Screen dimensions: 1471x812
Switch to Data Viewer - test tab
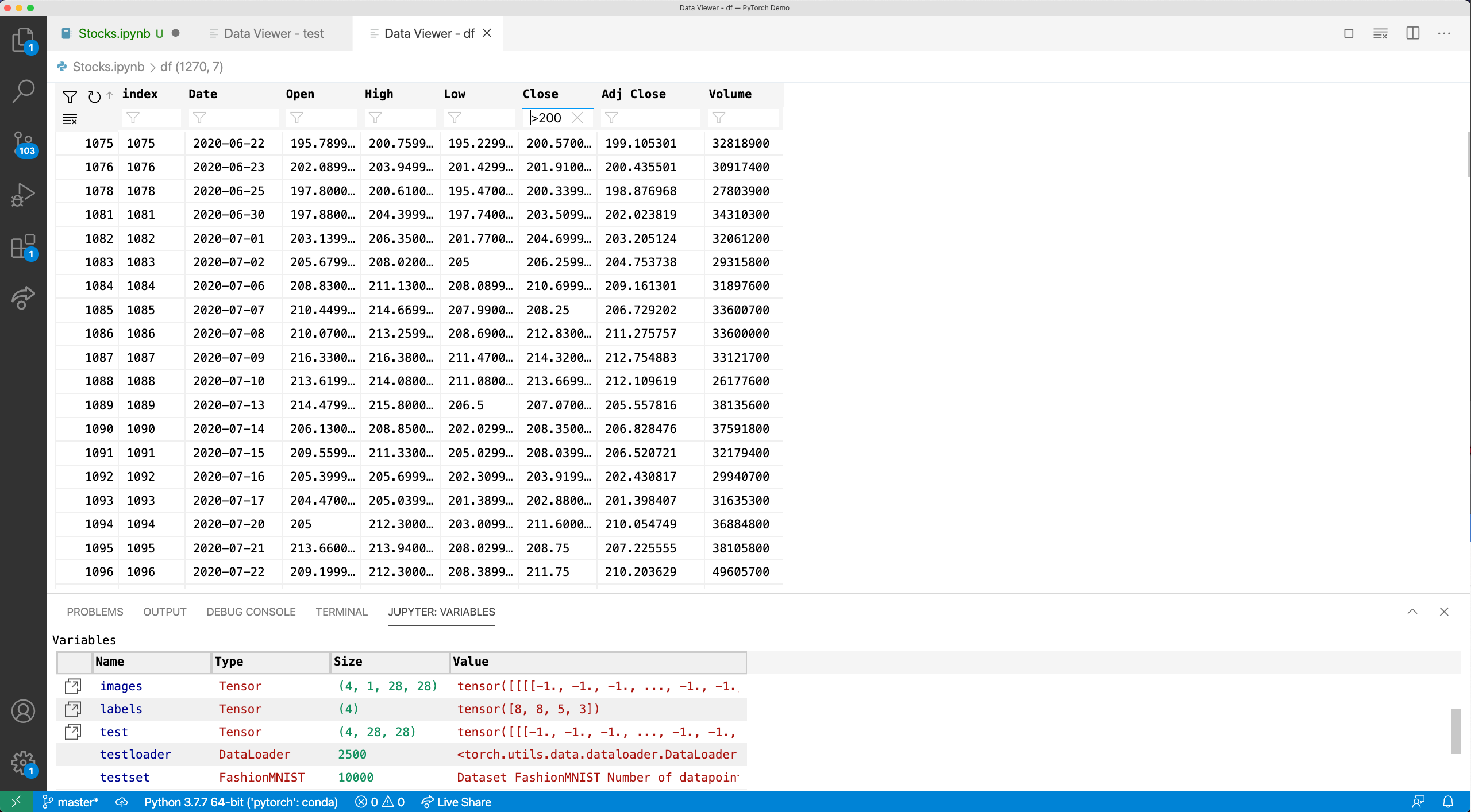[274, 33]
